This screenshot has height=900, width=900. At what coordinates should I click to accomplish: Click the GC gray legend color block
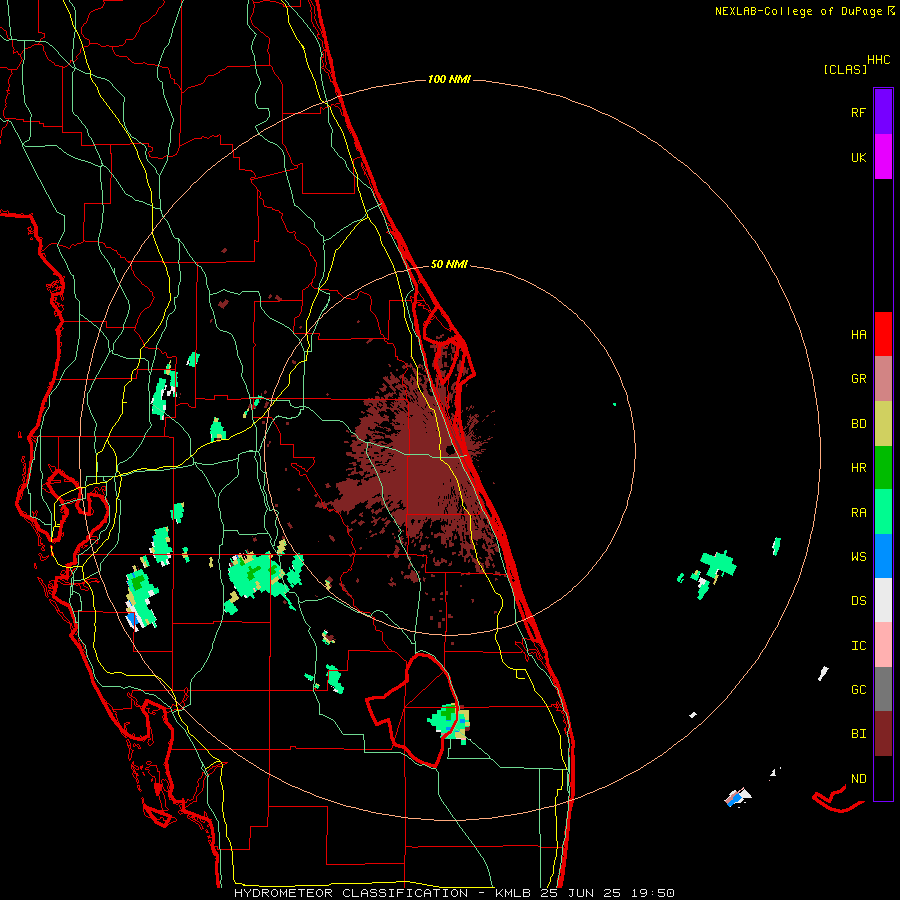[x=883, y=689]
